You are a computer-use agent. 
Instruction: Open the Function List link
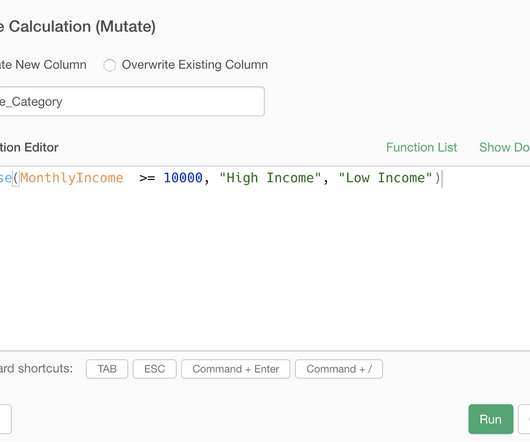421,147
